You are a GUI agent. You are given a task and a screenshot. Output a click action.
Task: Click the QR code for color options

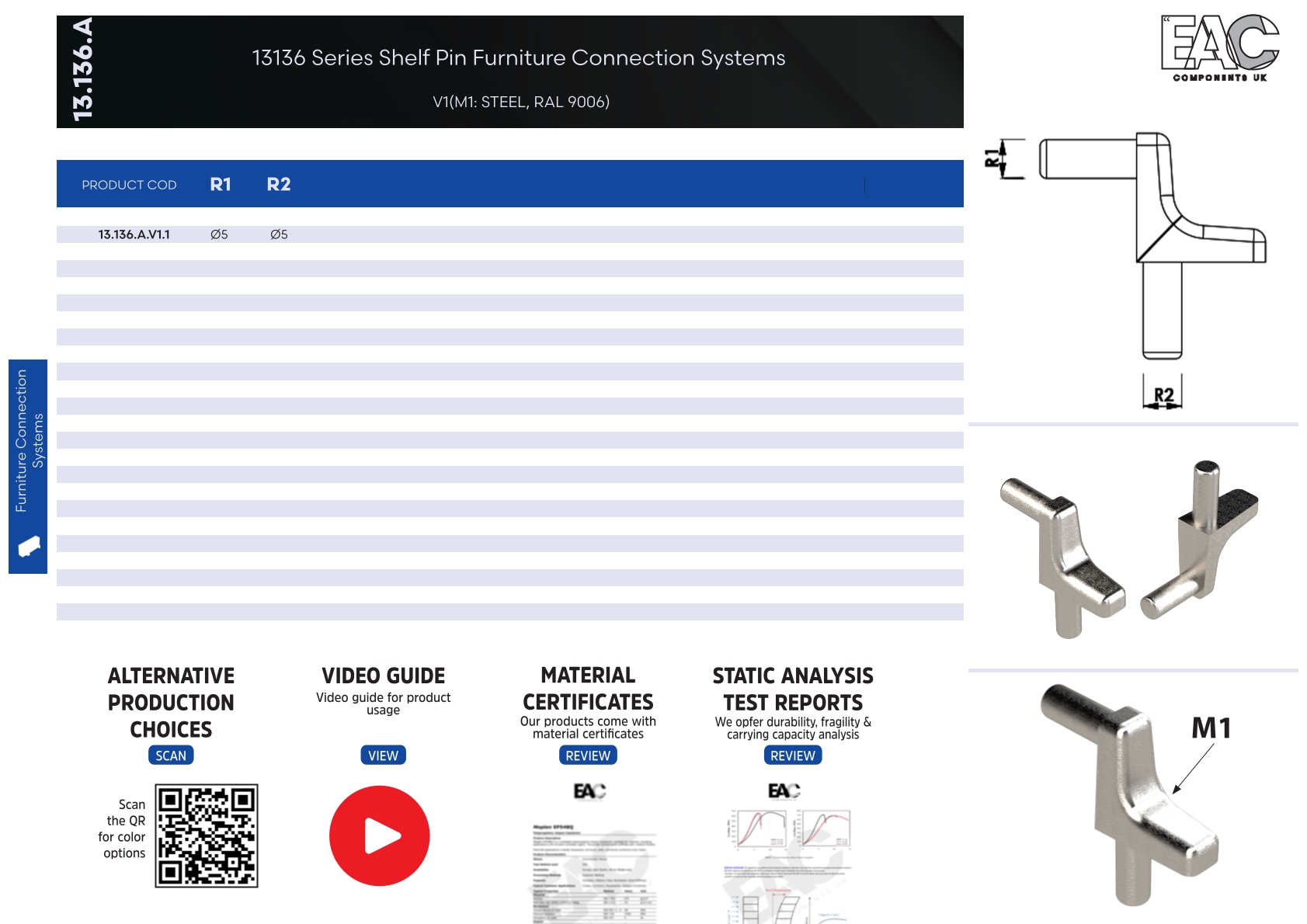tap(207, 835)
